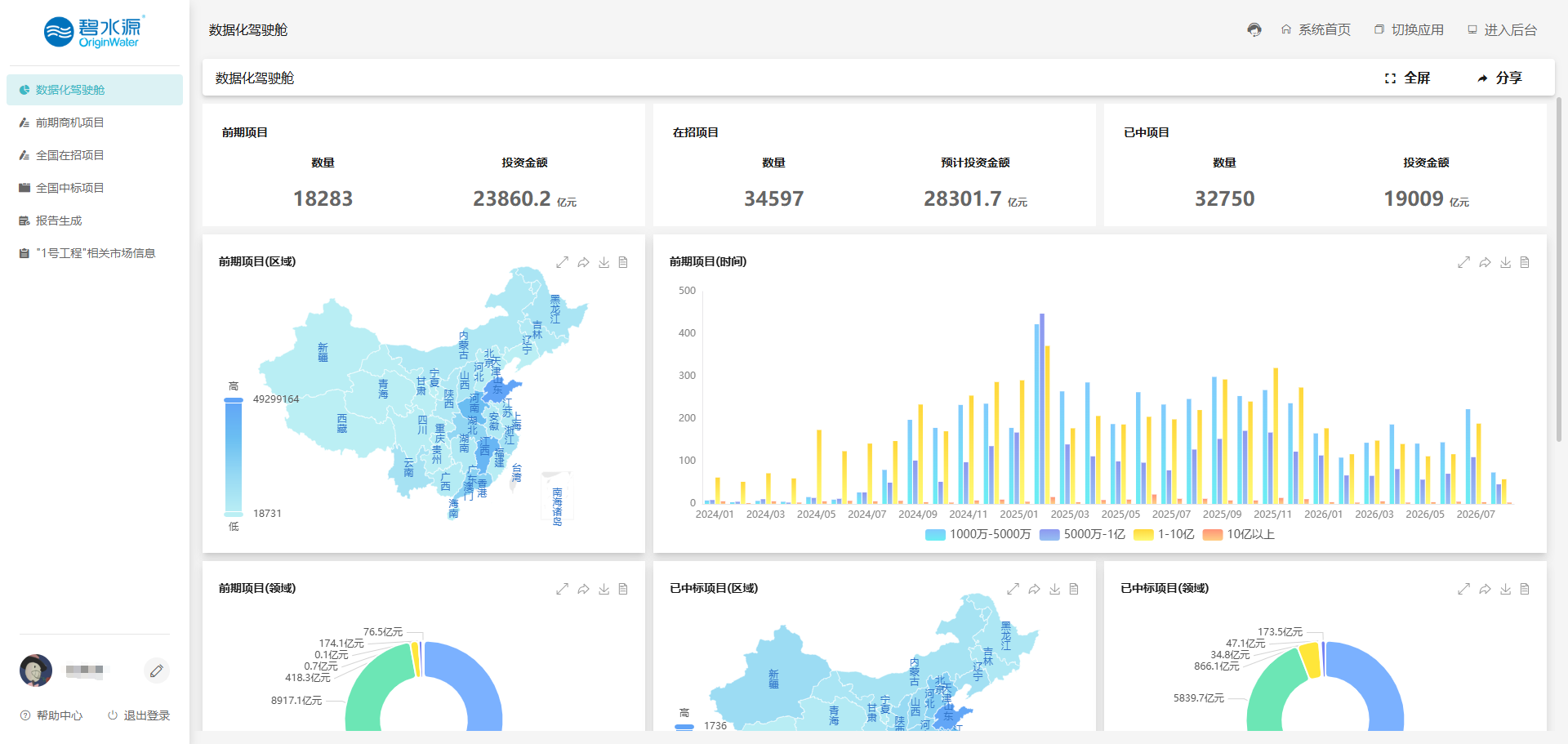This screenshot has height=744, width=1568.
Task: Open the 帮助中心 help link
Action: point(51,715)
